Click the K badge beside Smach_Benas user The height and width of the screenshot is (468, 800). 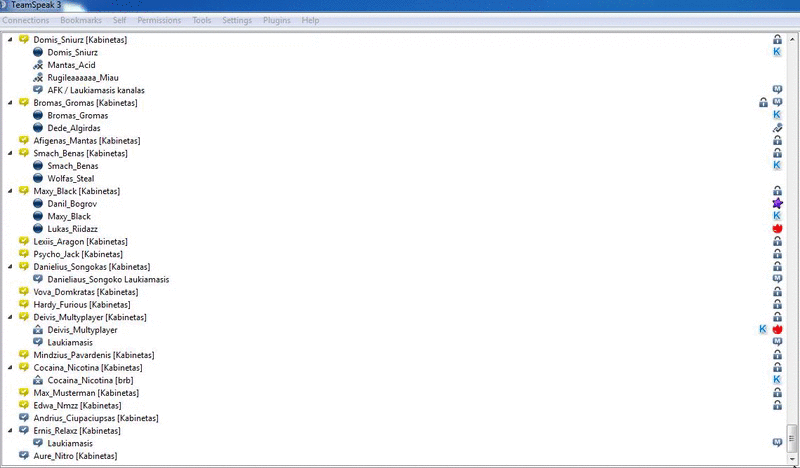(777, 165)
